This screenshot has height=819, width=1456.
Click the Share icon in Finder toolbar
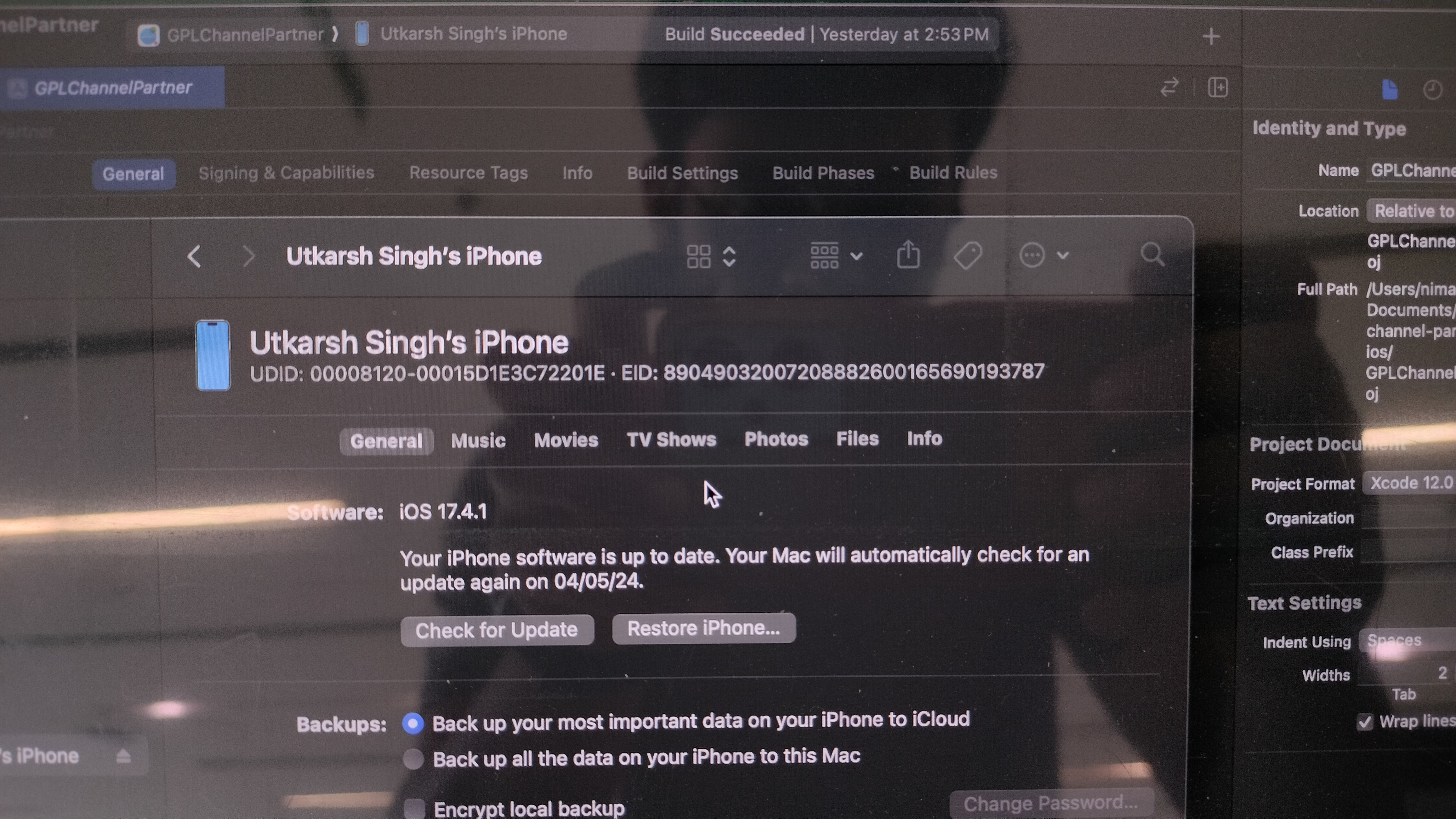click(908, 255)
